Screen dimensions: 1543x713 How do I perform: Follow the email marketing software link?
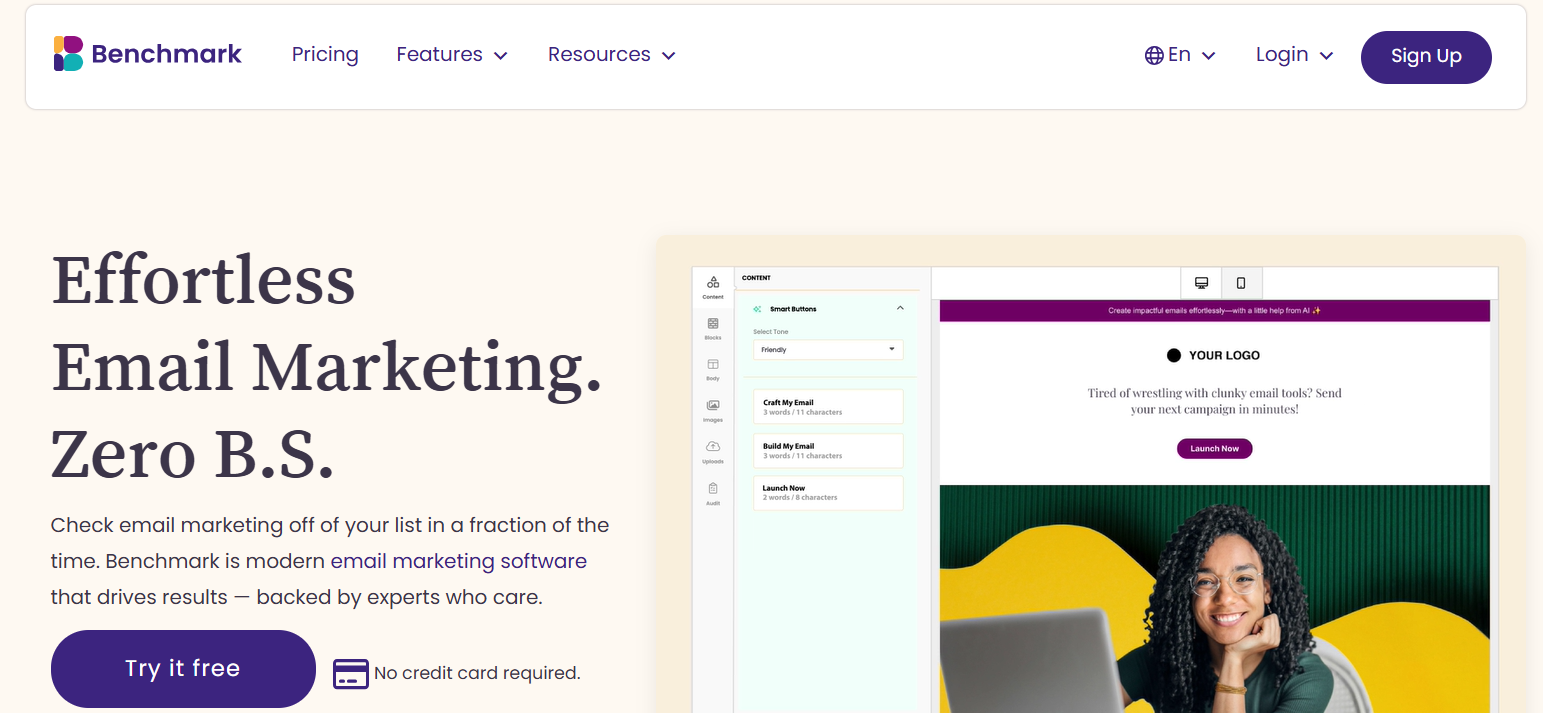459,561
